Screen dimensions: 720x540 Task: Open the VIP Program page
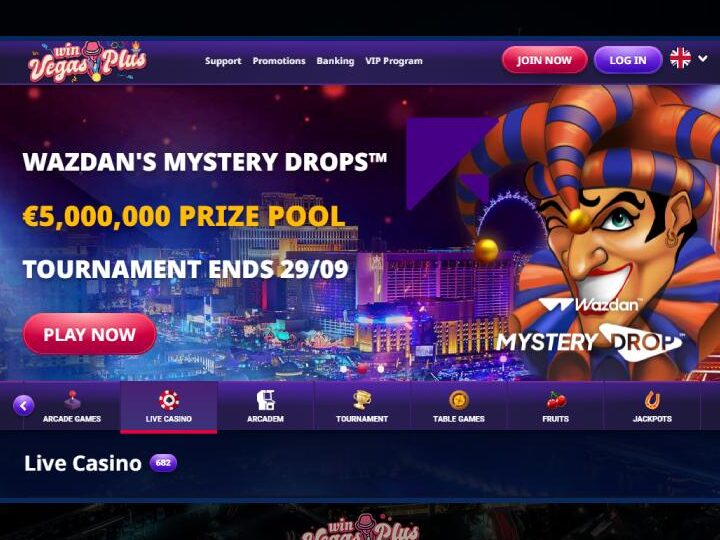[x=394, y=61]
